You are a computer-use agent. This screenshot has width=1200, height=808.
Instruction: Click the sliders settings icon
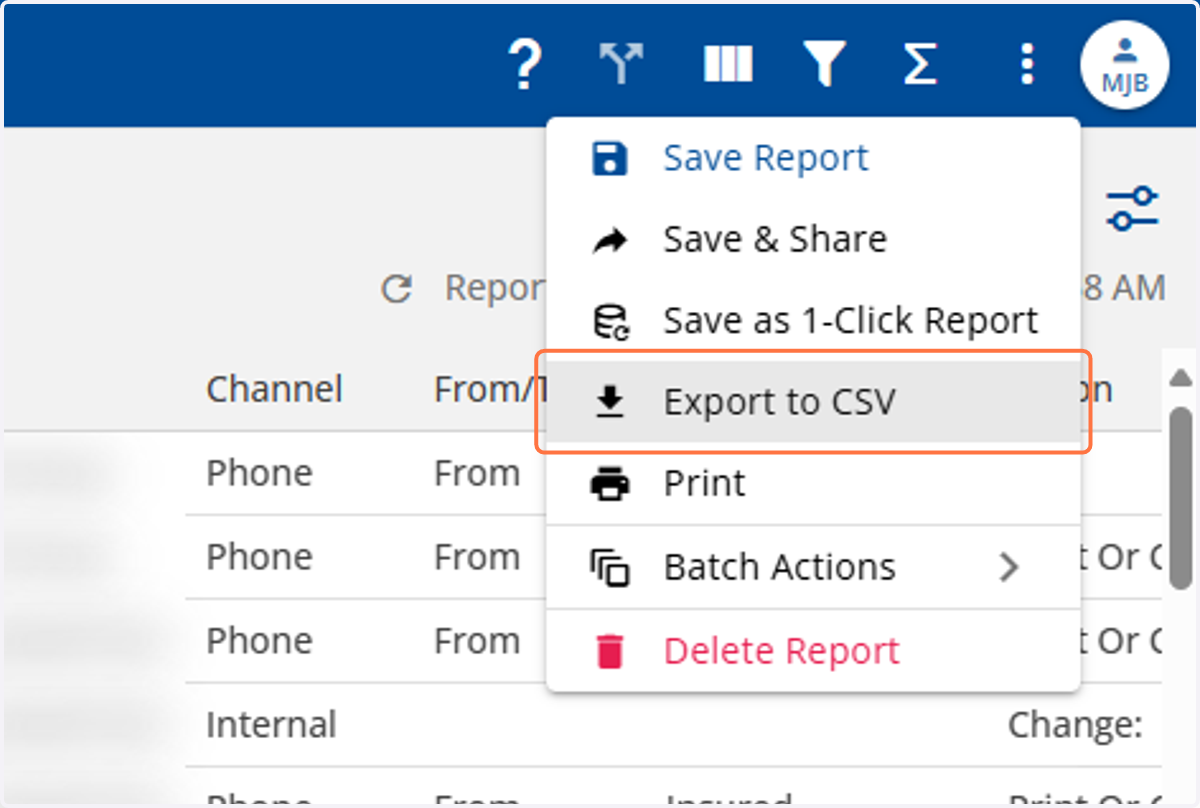[1132, 209]
